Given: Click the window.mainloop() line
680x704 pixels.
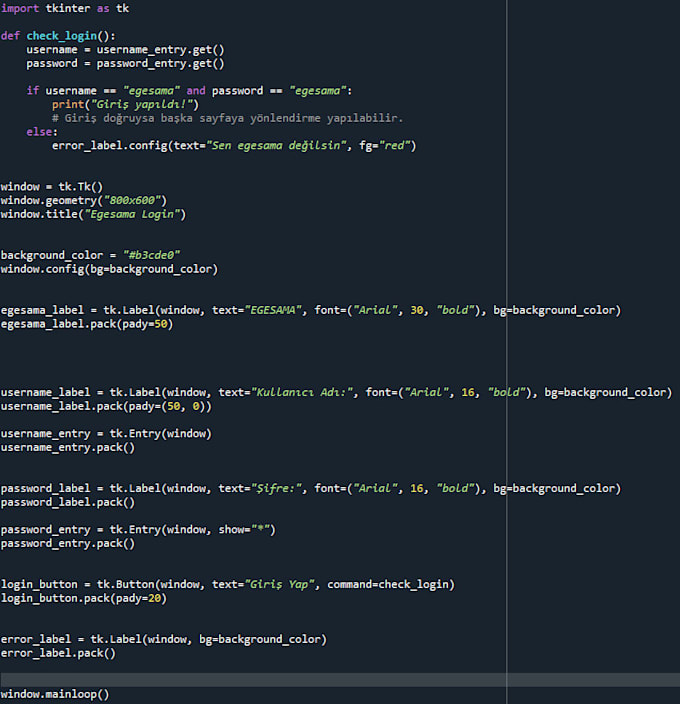Looking at the screenshot, I should [x=55, y=695].
